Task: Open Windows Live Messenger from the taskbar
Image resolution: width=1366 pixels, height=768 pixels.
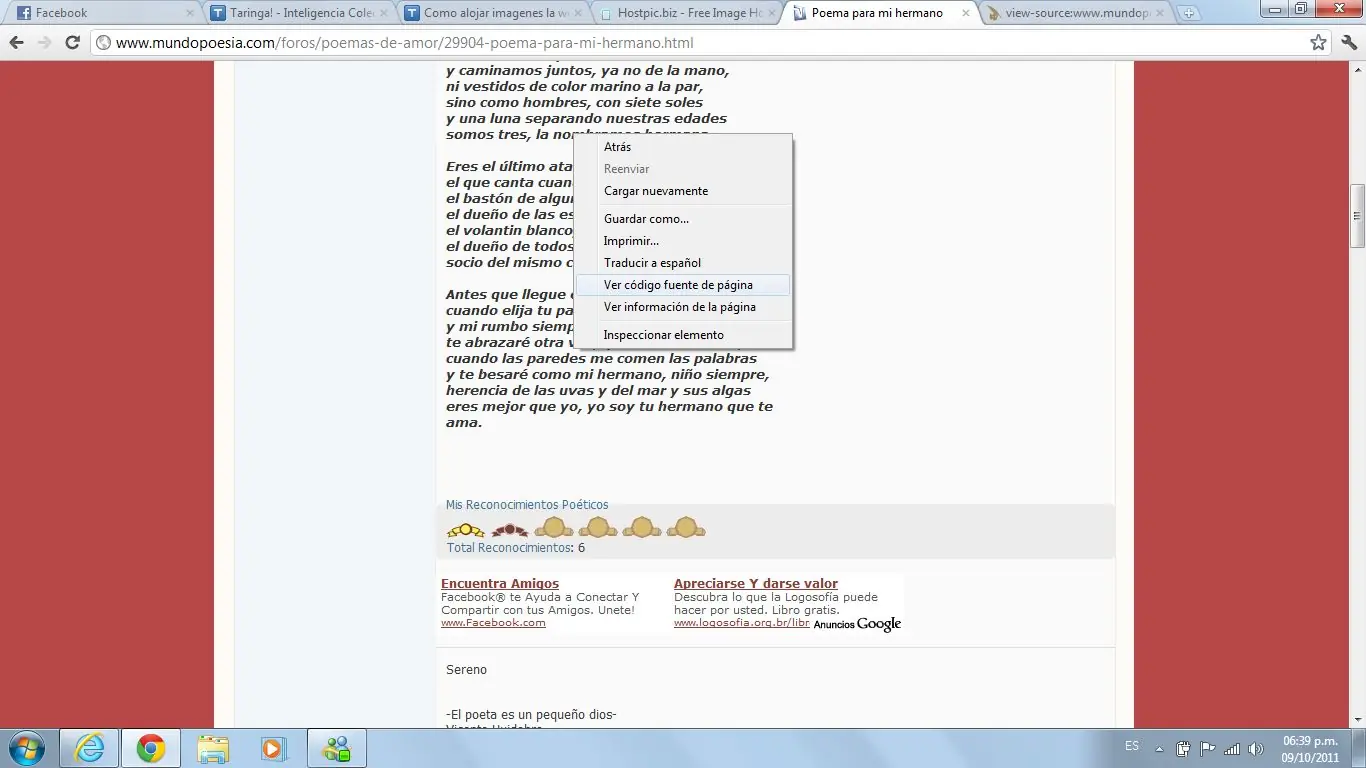Action: (x=337, y=748)
